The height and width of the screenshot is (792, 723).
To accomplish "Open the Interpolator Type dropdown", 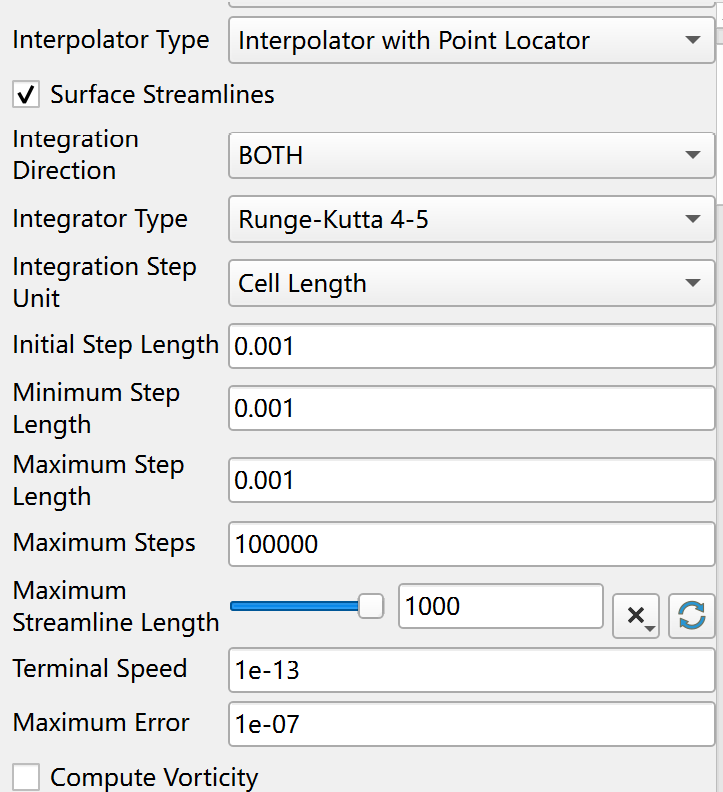I will tap(471, 41).
